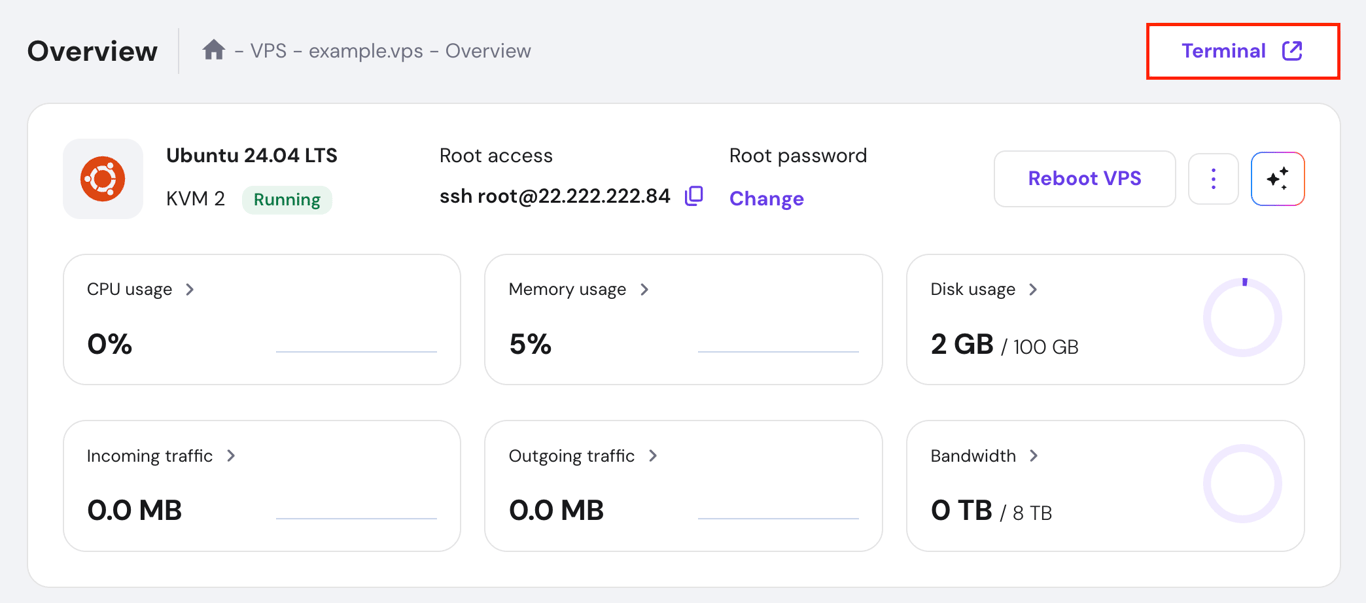This screenshot has height=603, width=1366.
Task: Click the Ubuntu logo thumbnail
Action: pos(103,179)
